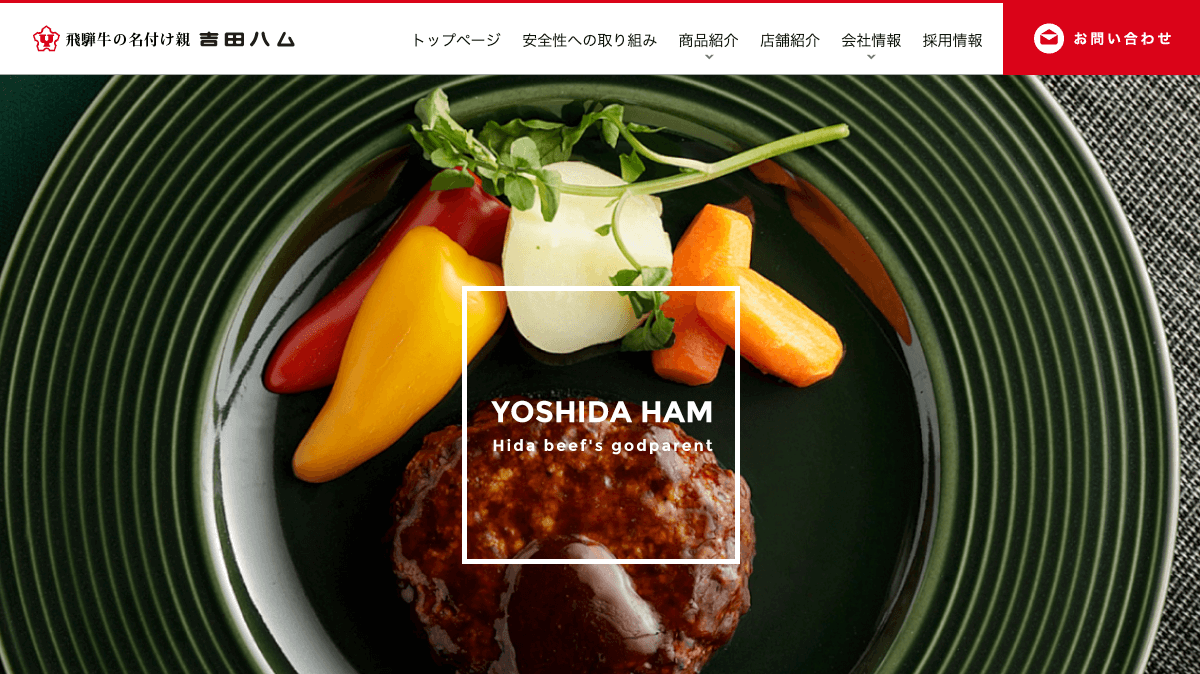Click the Hida beef's godparent tagline

point(603,446)
